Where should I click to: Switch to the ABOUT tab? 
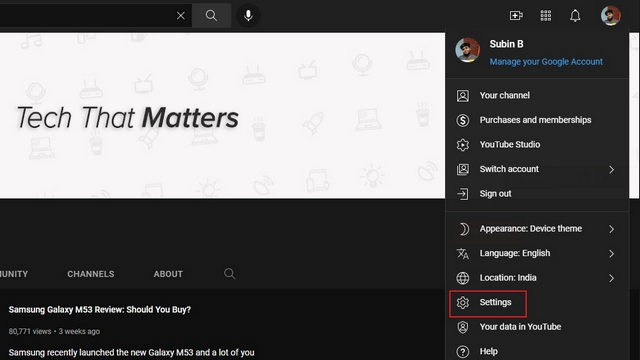[168, 274]
